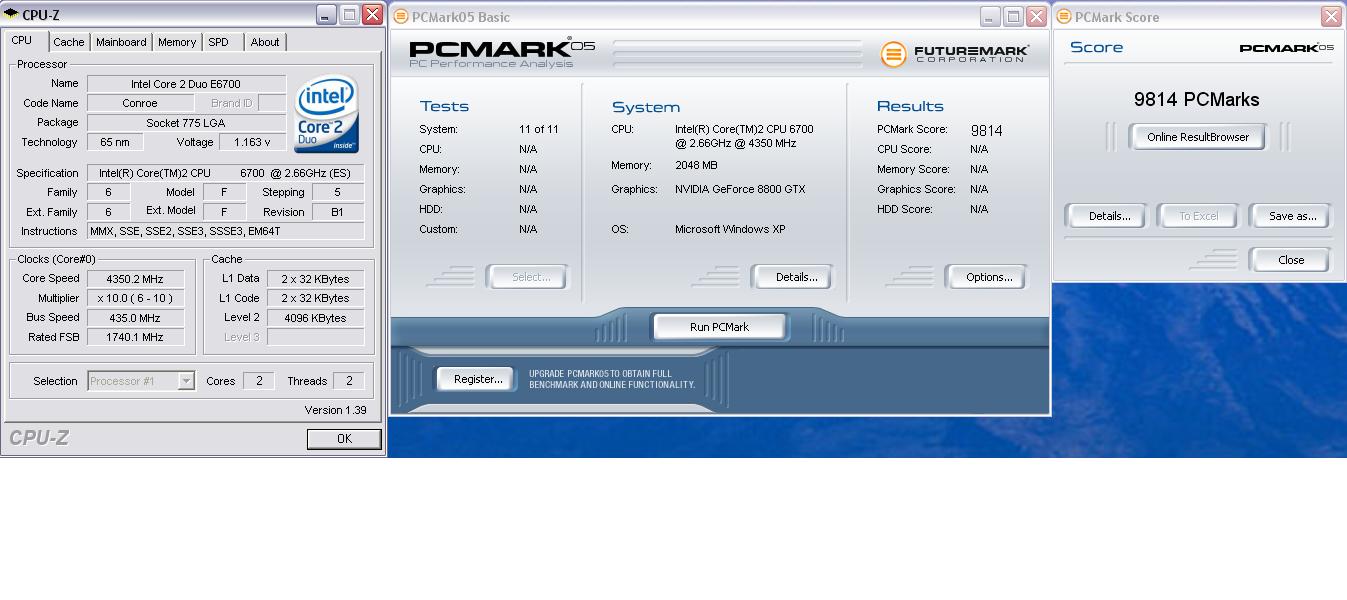The image size is (1347, 600).
Task: Click the Stepping value 5 in CPU-Z
Action: (338, 192)
